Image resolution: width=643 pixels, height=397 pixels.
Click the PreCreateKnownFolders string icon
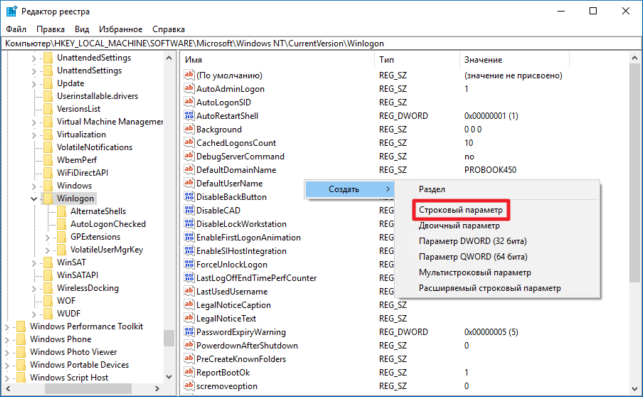[189, 359]
